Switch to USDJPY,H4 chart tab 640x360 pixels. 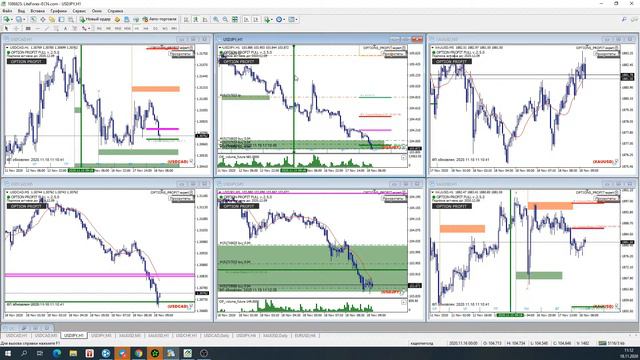[x=246, y=335]
